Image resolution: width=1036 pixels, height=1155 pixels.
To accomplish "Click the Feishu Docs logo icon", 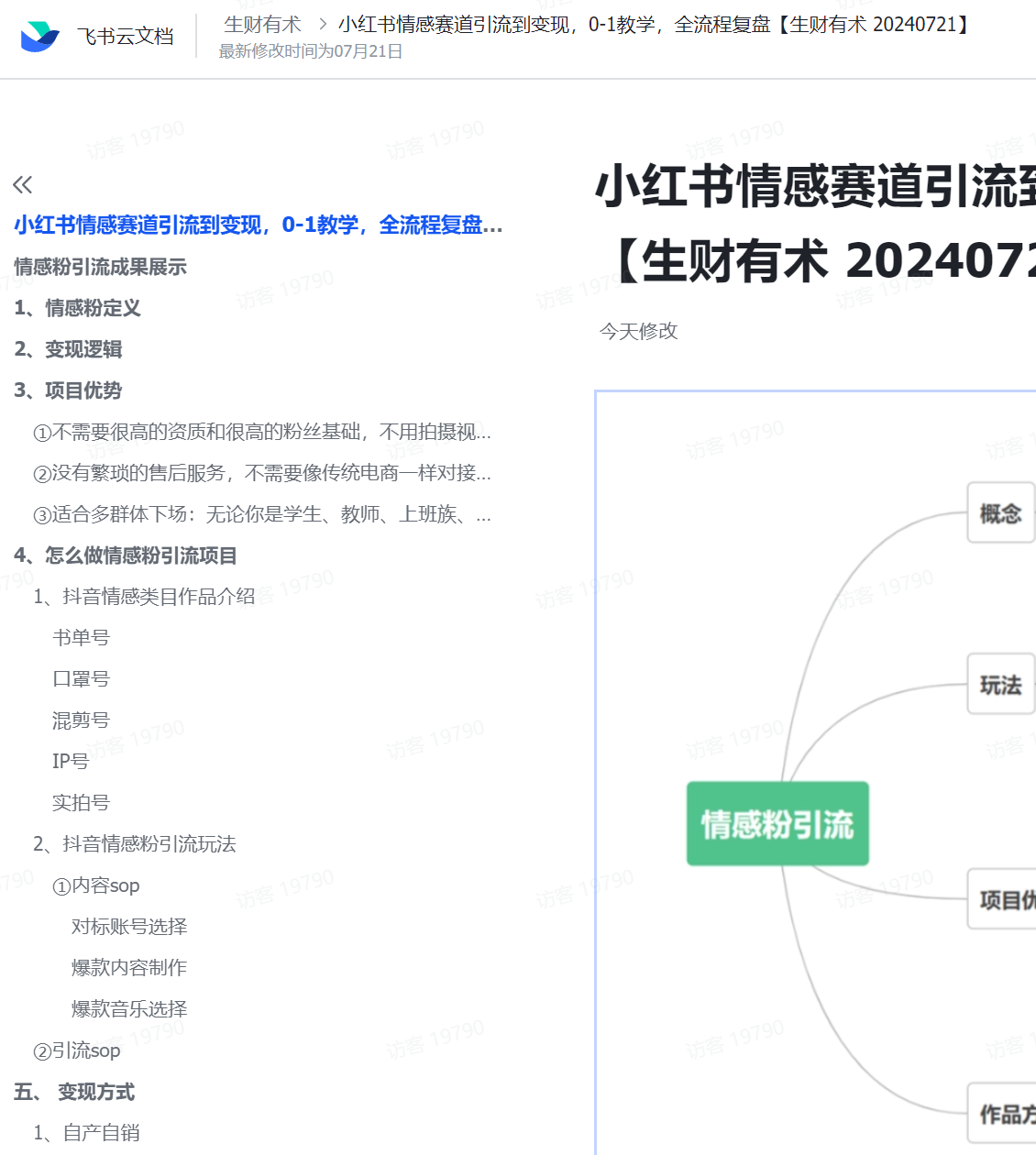I will pyautogui.click(x=39, y=37).
